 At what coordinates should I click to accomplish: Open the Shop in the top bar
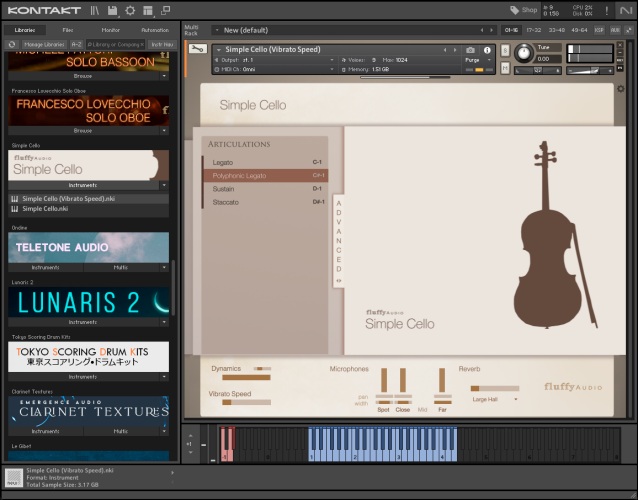[x=522, y=10]
